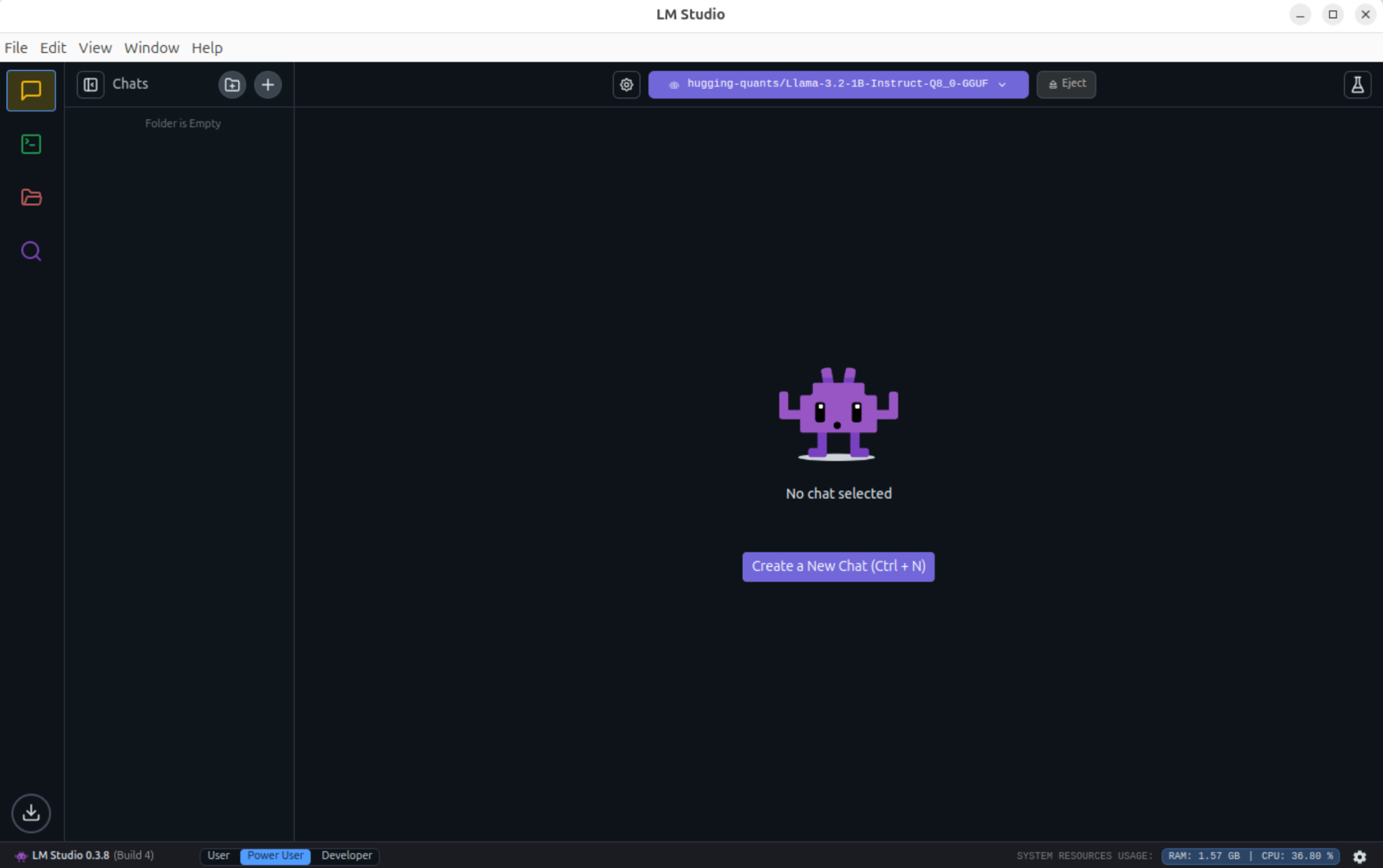Open the Downloads icon at bottom left
Image resolution: width=1383 pixels, height=868 pixels.
(x=31, y=813)
